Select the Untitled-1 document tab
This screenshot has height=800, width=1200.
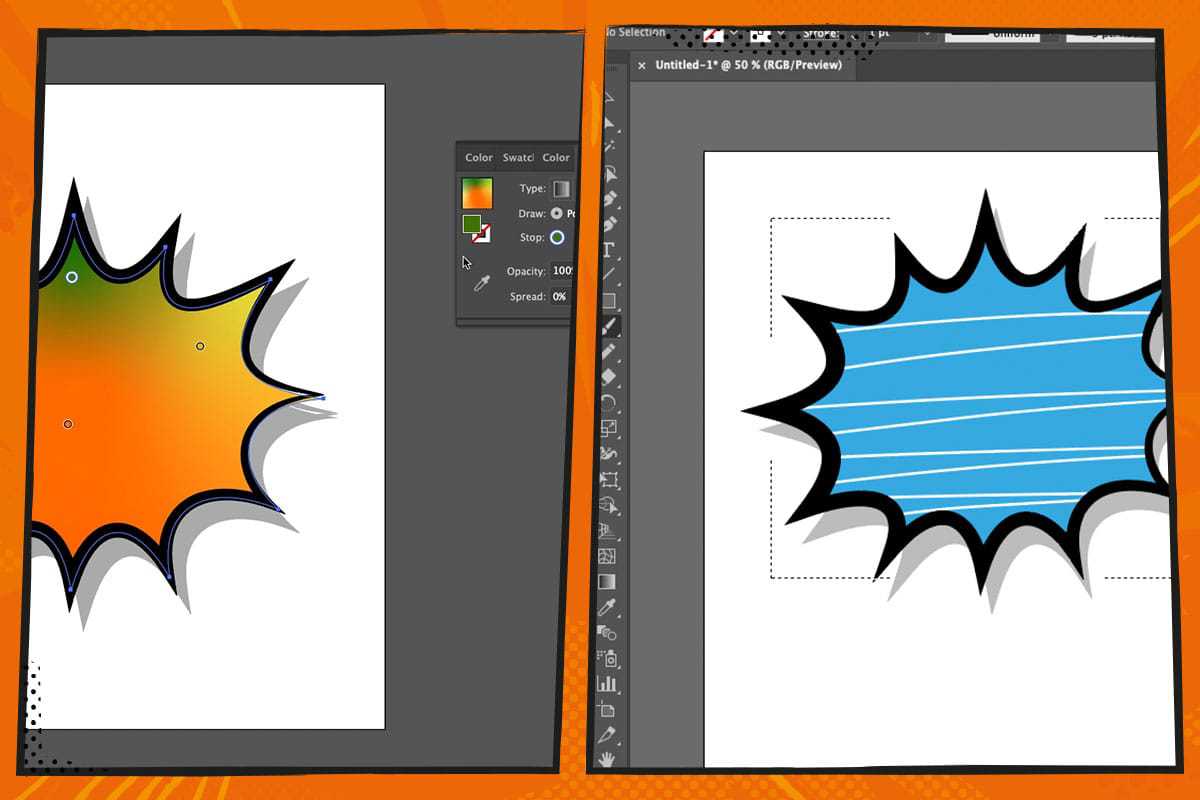point(750,64)
